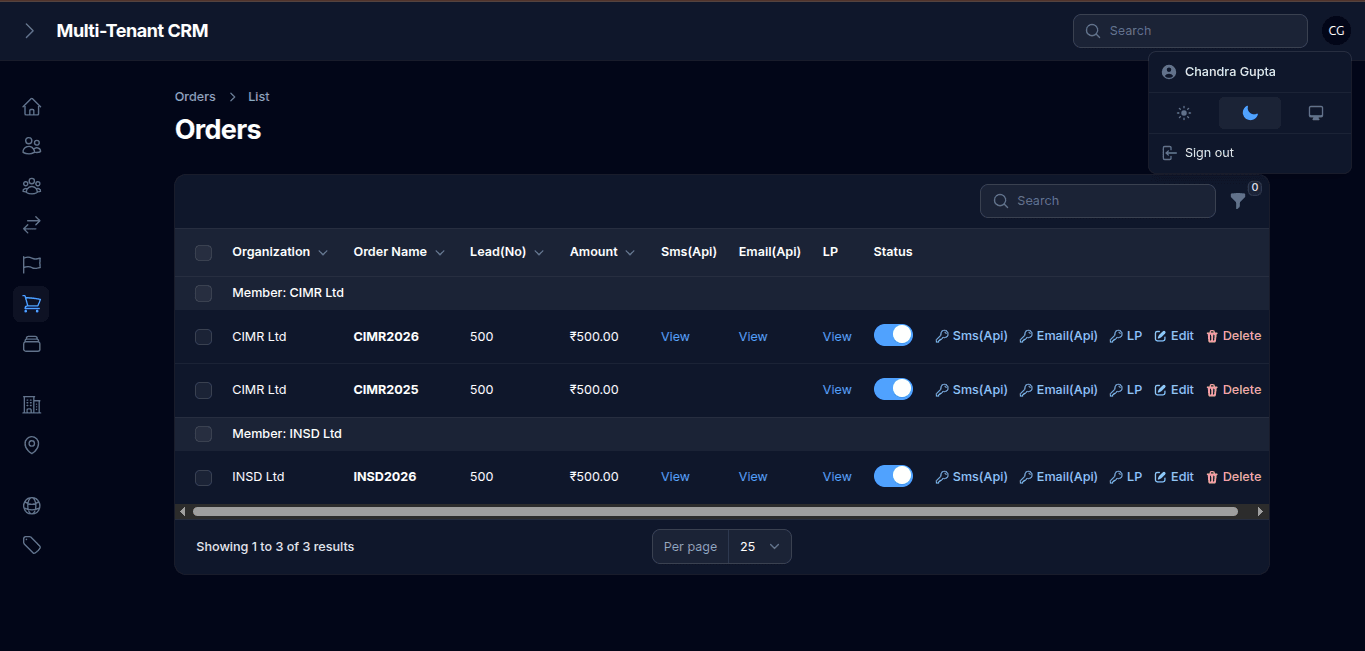Image resolution: width=1365 pixels, height=651 pixels.
Task: Open the Home dashboard sidebar icon
Action: click(31, 107)
